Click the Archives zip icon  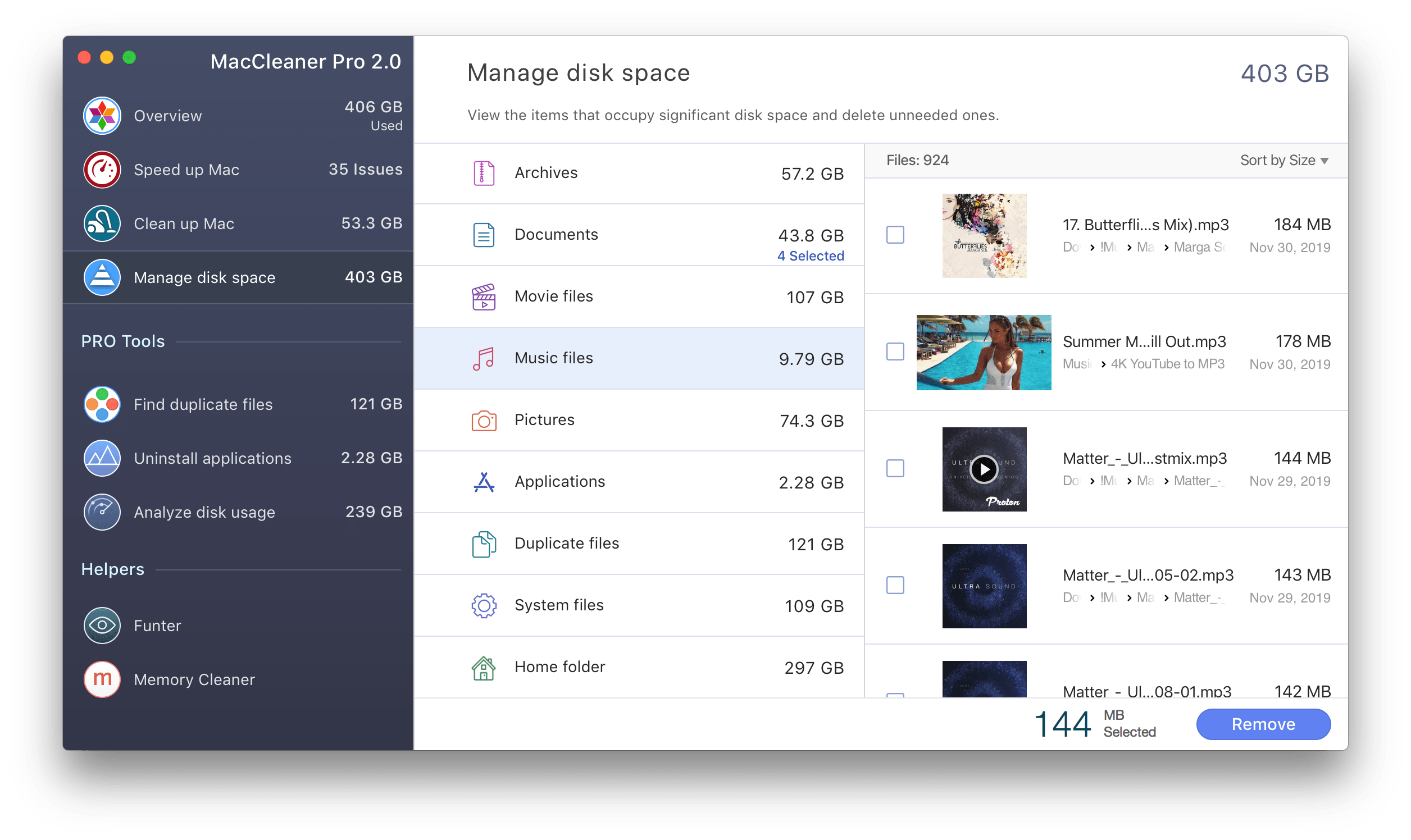click(x=484, y=173)
